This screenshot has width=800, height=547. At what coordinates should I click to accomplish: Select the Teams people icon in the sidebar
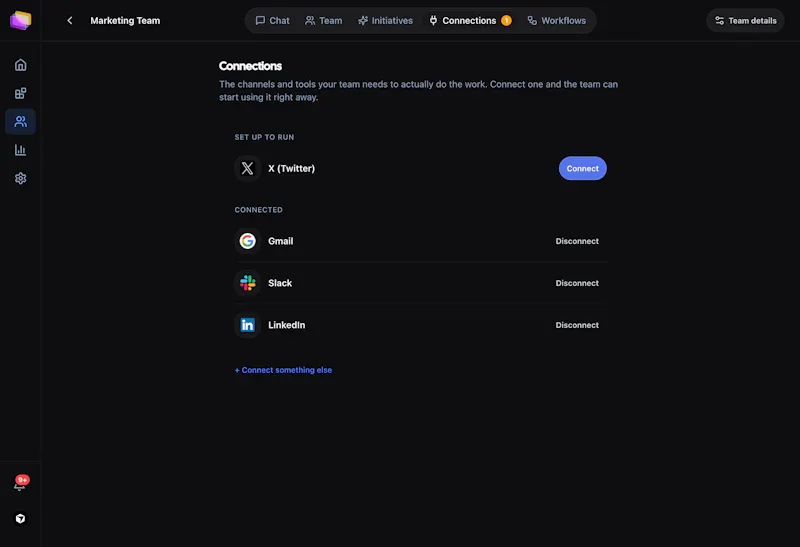(20, 121)
